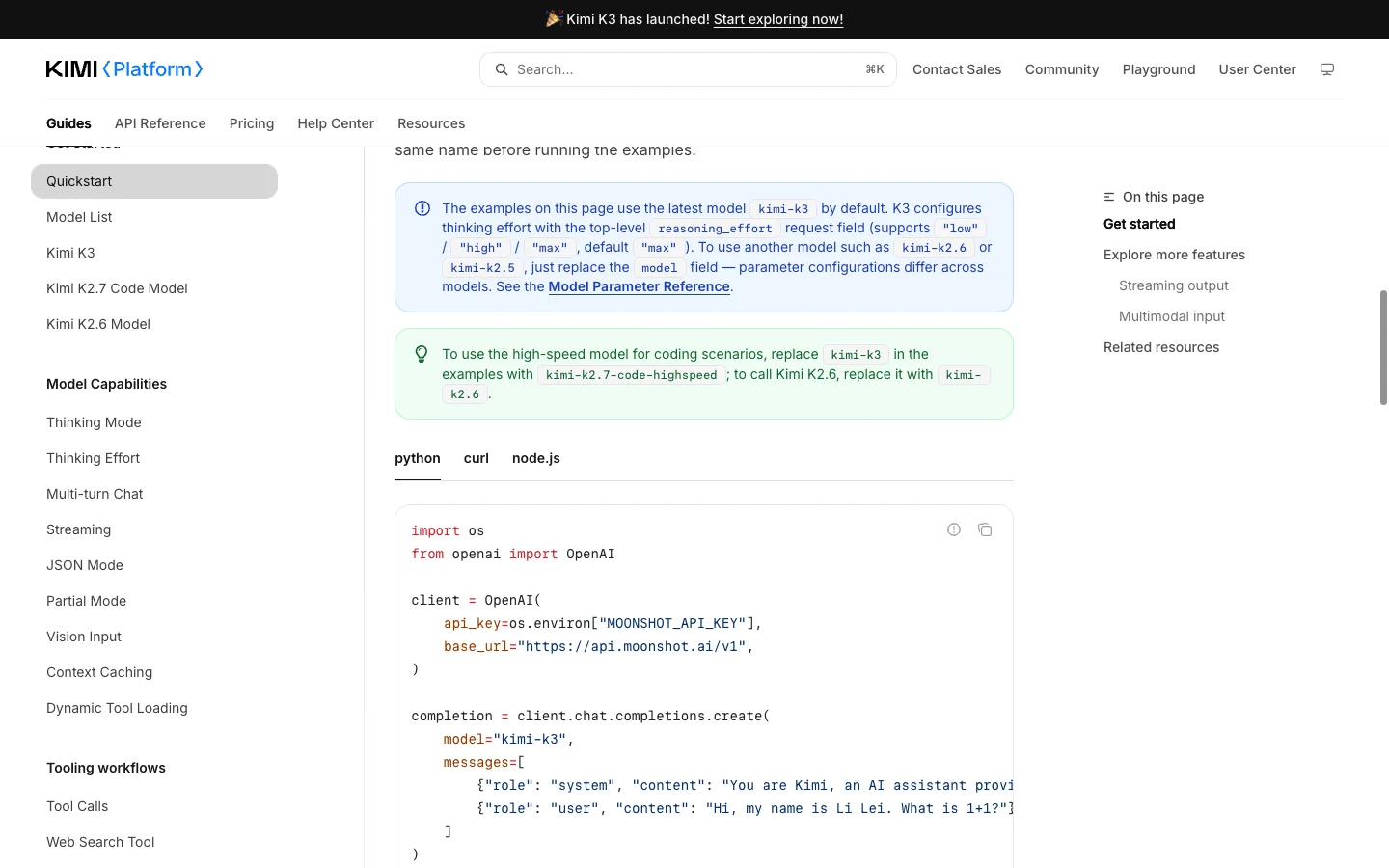The image size is (1389, 868).
Task: Switch to the curl code tab
Action: coord(477,458)
